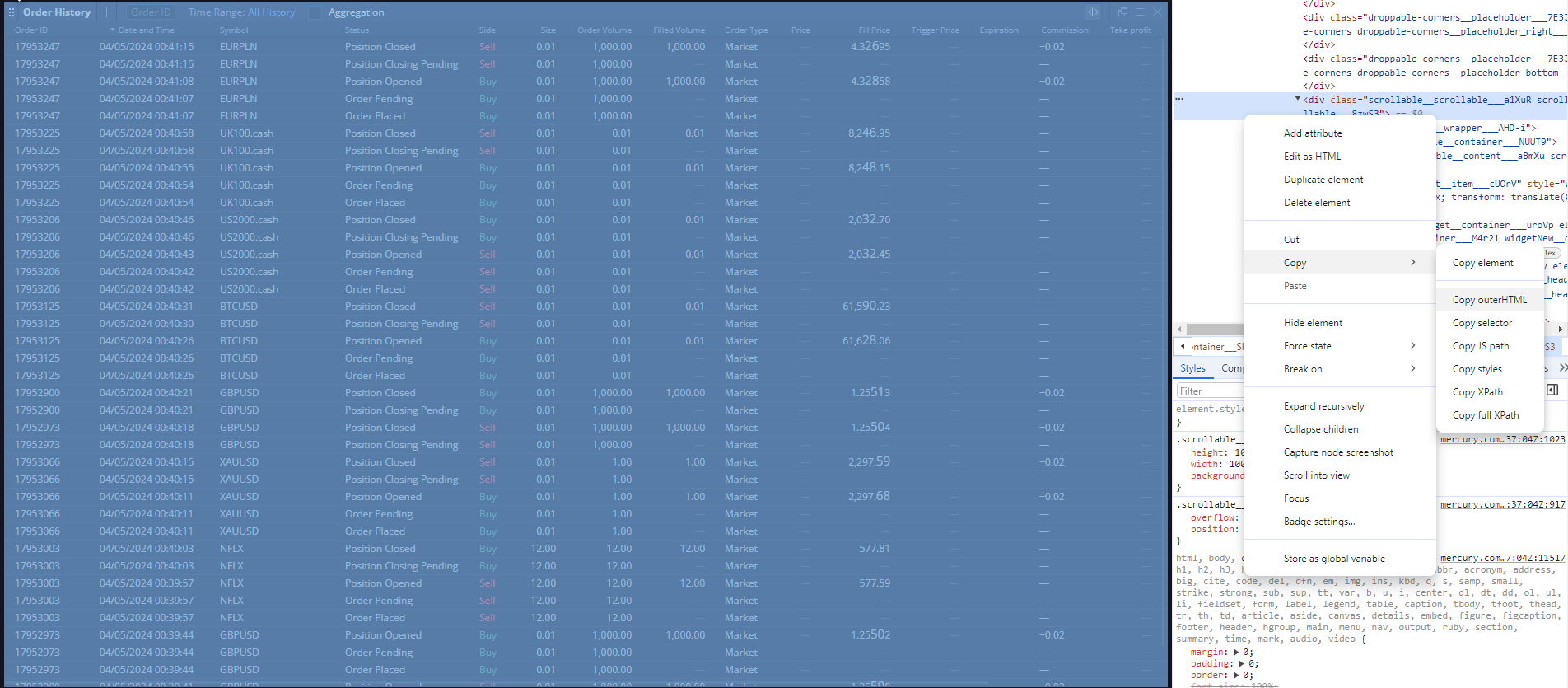Image resolution: width=1568 pixels, height=688 pixels.
Task: Click the DOM tree horizontal scrollbar right arrow
Action: pyautogui.click(x=1561, y=329)
